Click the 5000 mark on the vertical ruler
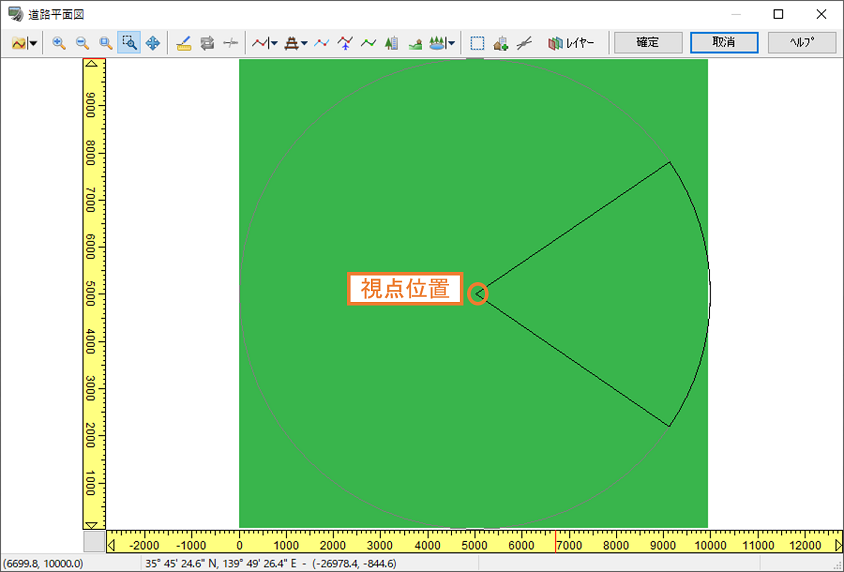This screenshot has height=572, width=844. [x=90, y=293]
